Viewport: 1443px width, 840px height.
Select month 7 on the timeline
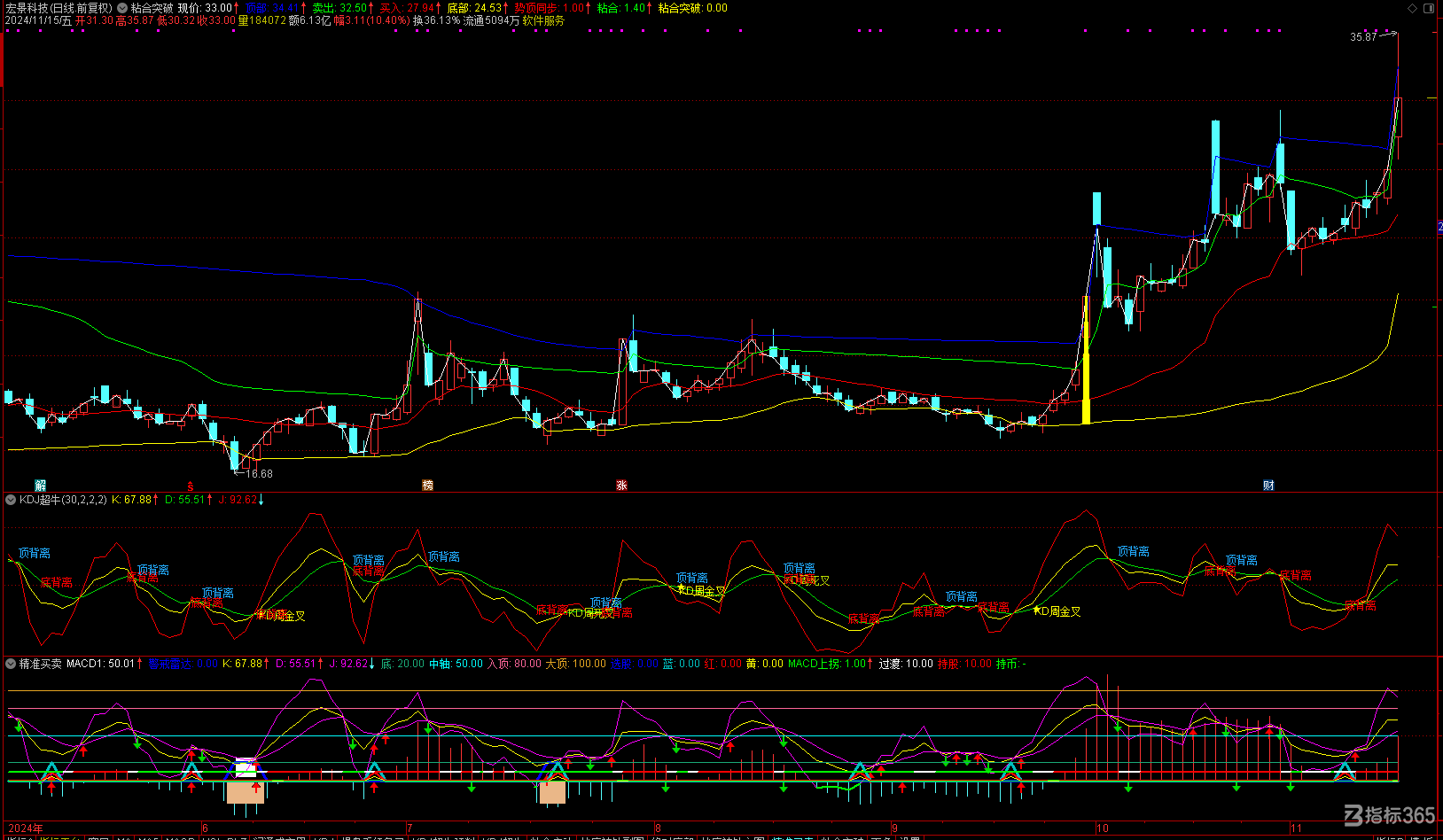(409, 828)
